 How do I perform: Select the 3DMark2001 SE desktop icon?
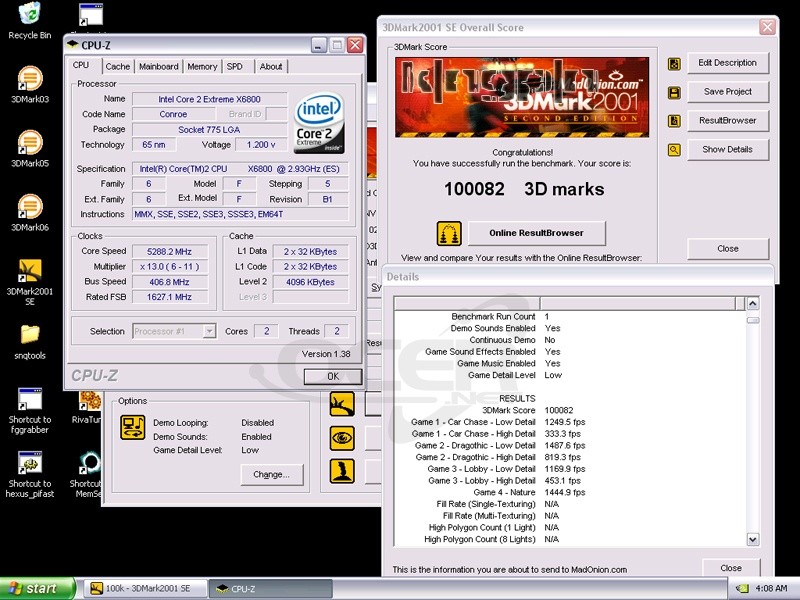click(30, 271)
